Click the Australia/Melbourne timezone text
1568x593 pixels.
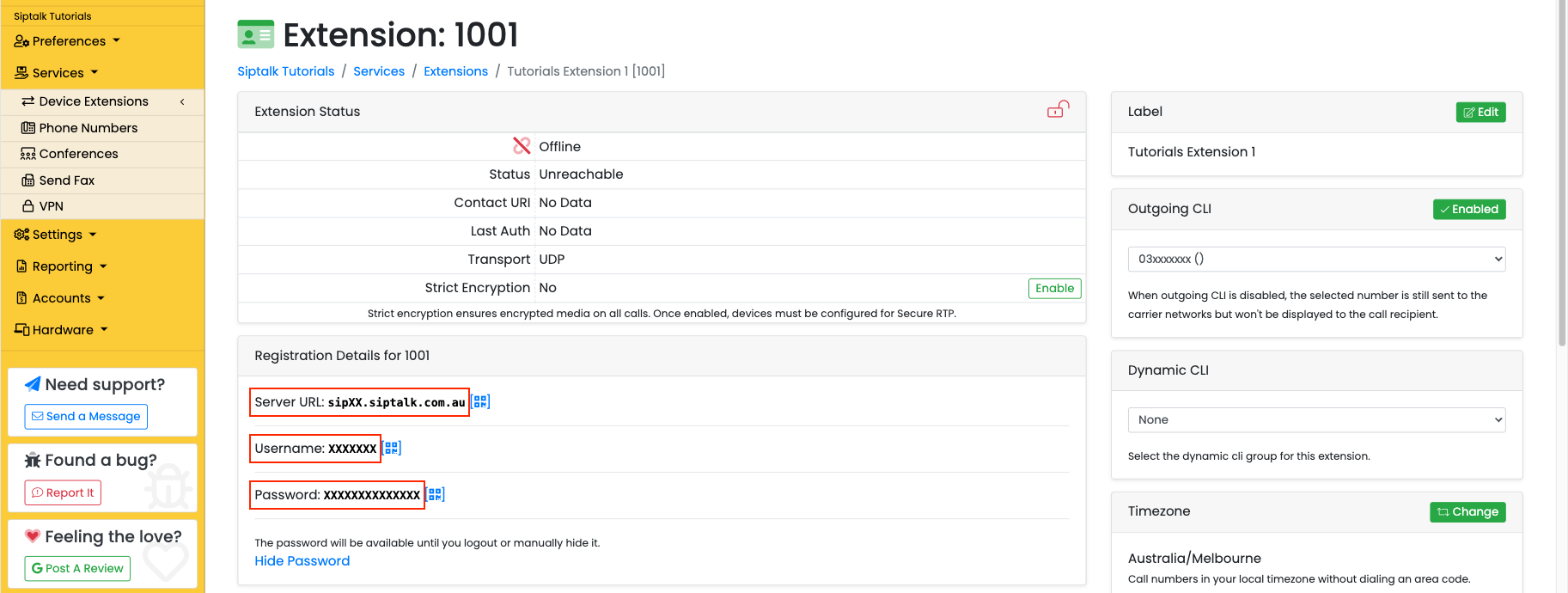(x=1194, y=558)
